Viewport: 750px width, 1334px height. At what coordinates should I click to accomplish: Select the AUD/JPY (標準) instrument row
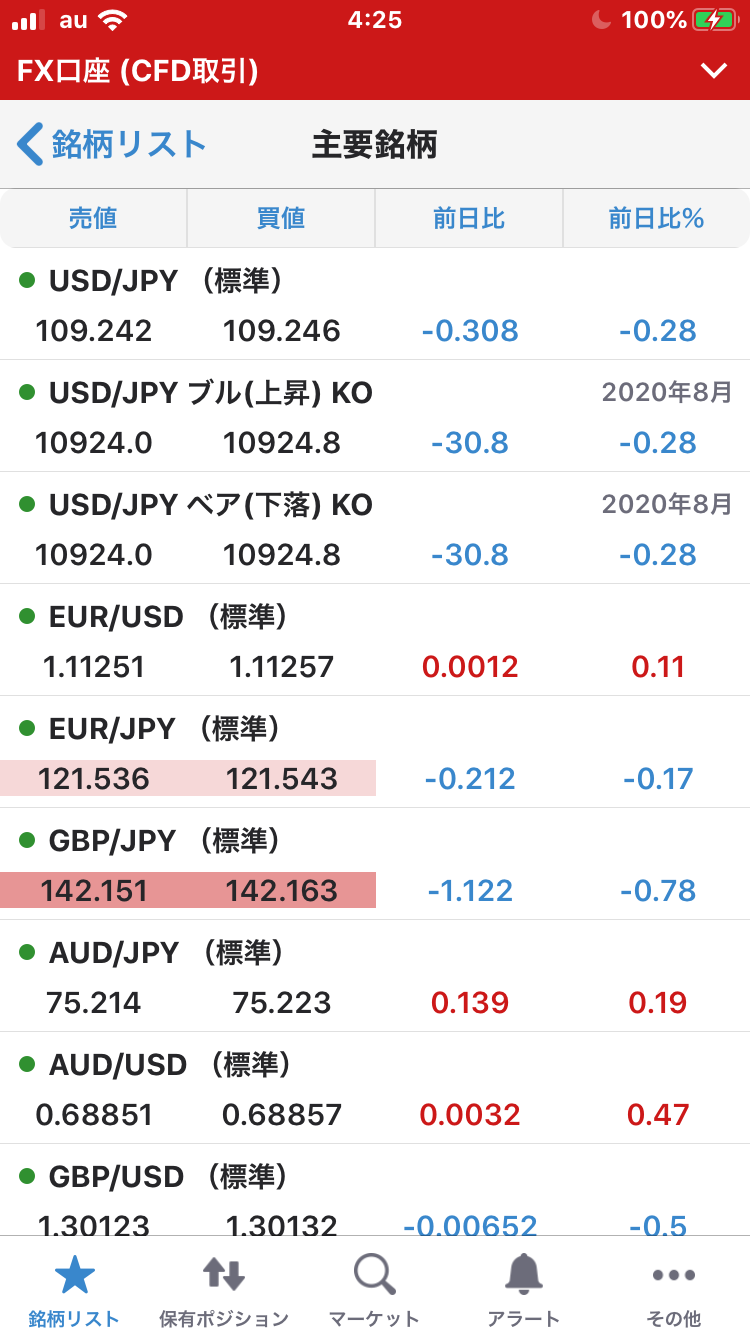click(x=375, y=976)
